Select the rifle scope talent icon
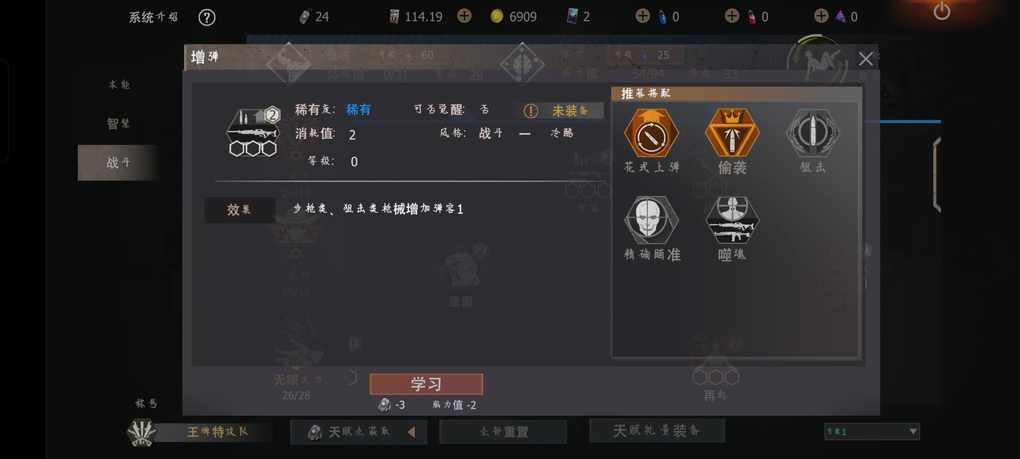Screen dimensions: 1020x459 (x=732, y=220)
